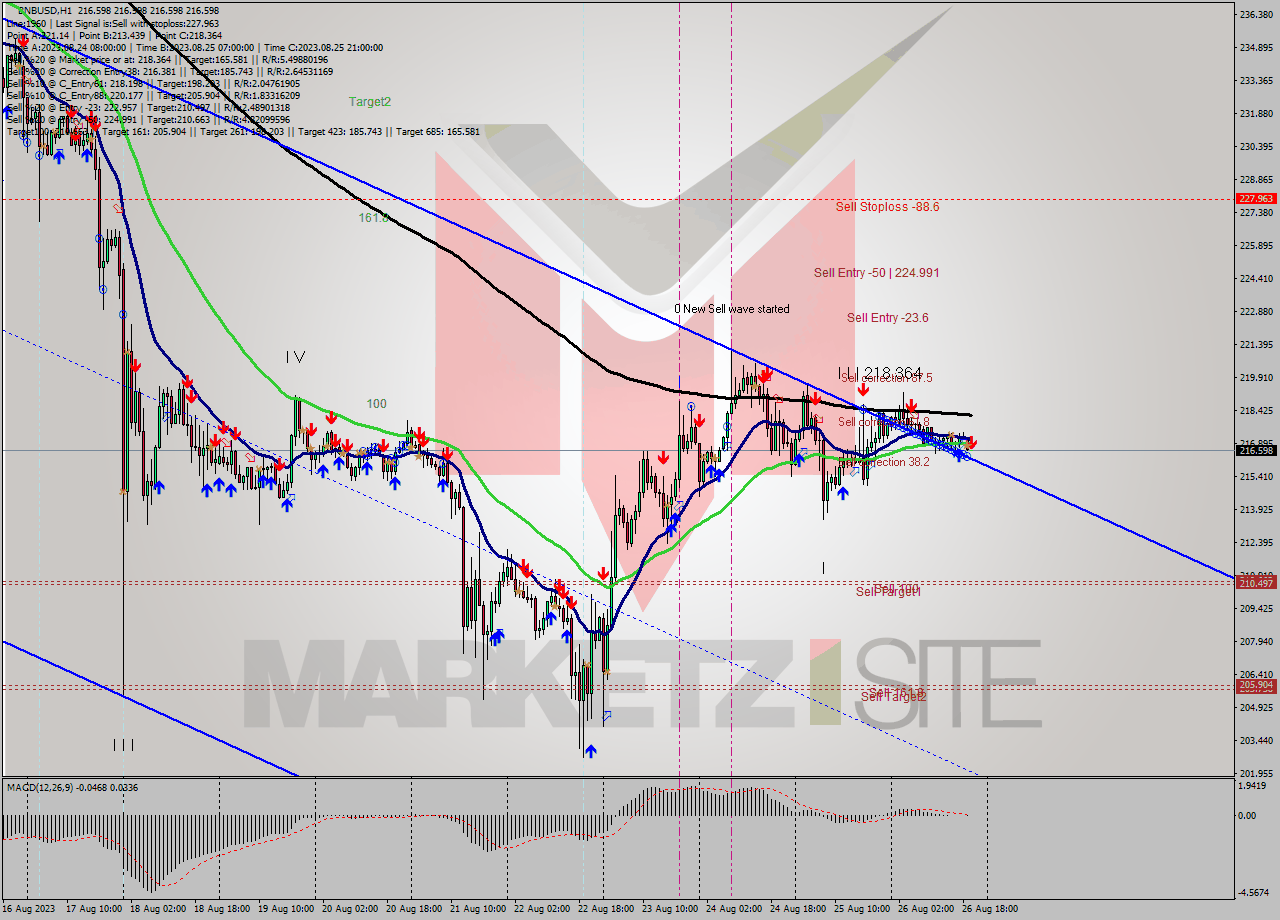Click the '19 Aug 10:00' time label
This screenshot has width=1280, height=920.
[x=285, y=910]
